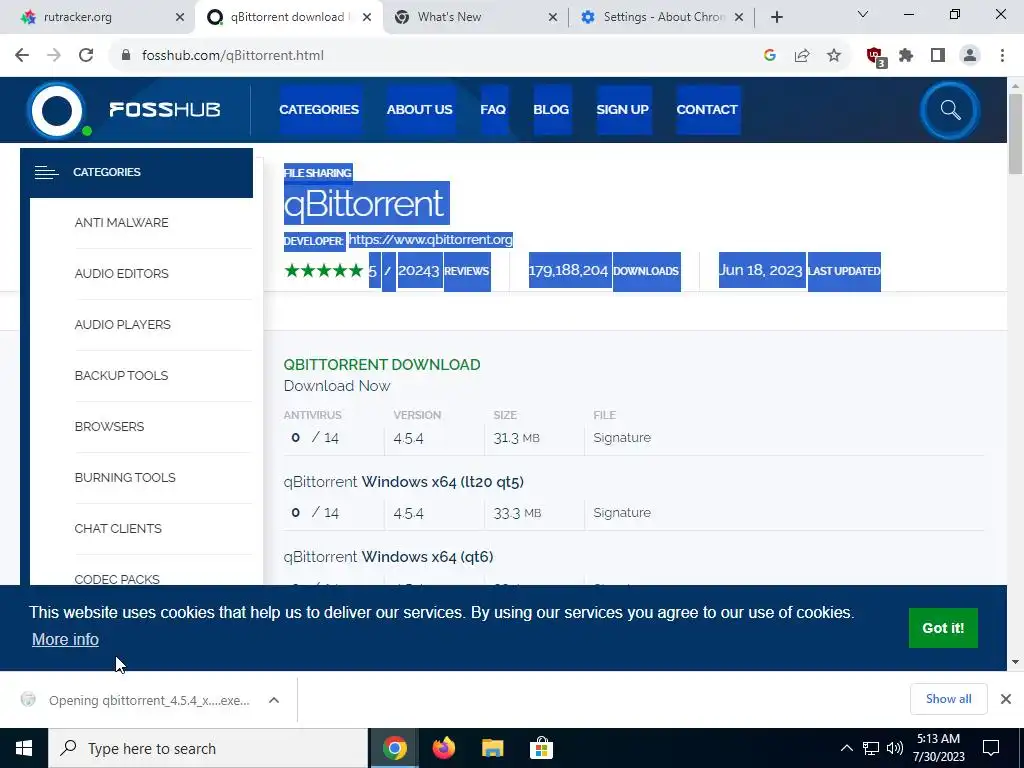The width and height of the screenshot is (1024, 768).
Task: Click the FossHub logo icon
Action: point(57,110)
